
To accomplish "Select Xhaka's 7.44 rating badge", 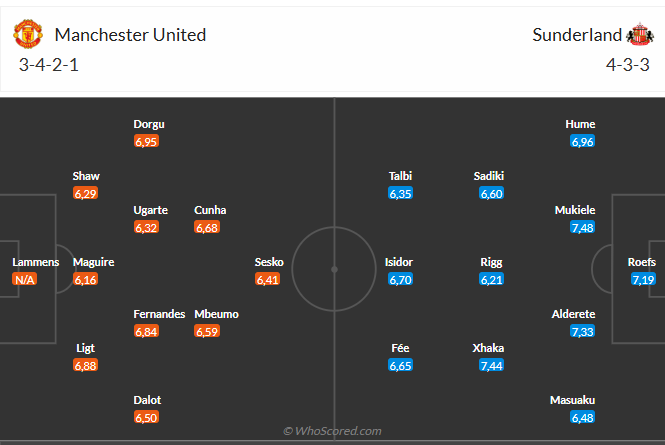I will [x=491, y=366].
